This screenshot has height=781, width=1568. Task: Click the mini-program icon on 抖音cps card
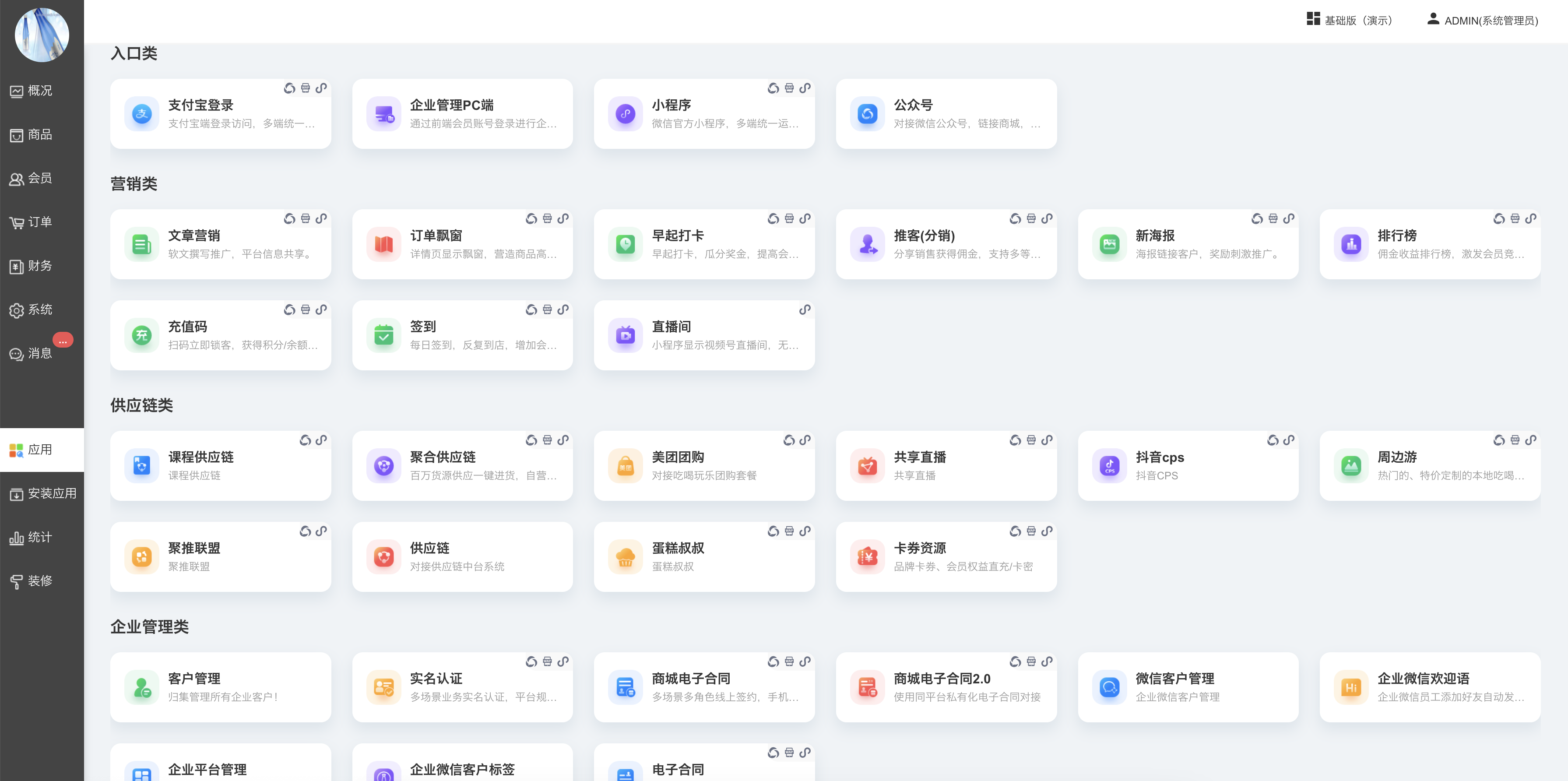1273,440
